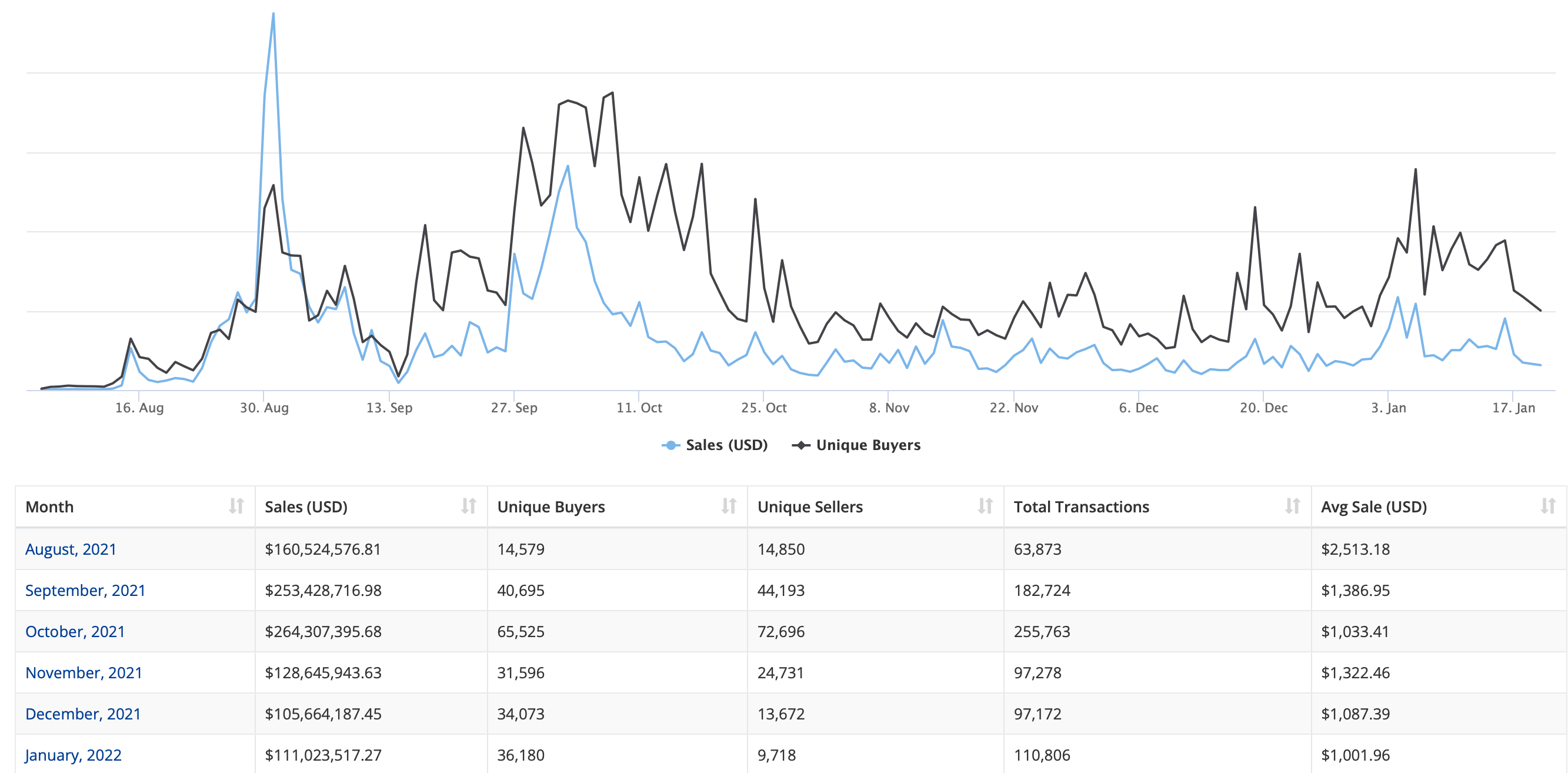This screenshot has height=773, width=1568.
Task: Click the 36,180 unique buyers value
Action: click(521, 755)
